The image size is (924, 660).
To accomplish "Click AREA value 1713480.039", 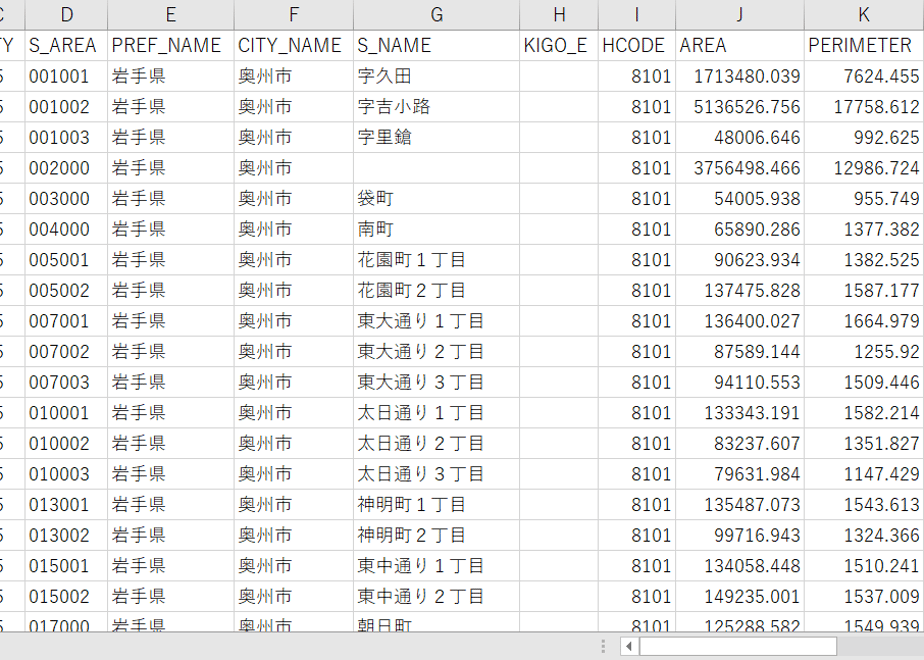I will coord(740,76).
